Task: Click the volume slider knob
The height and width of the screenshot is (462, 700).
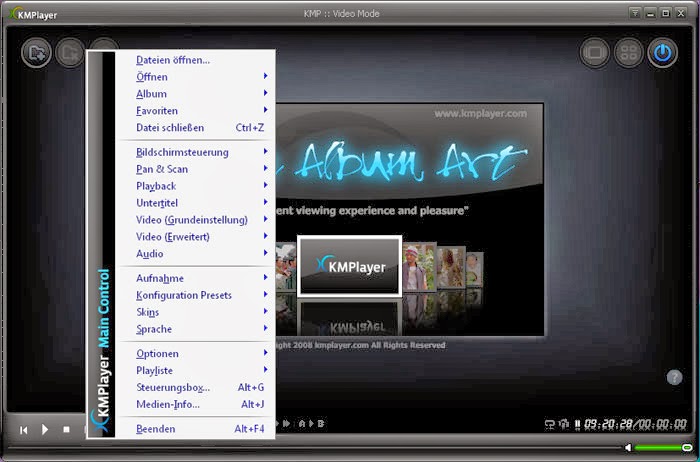Action: point(687,447)
